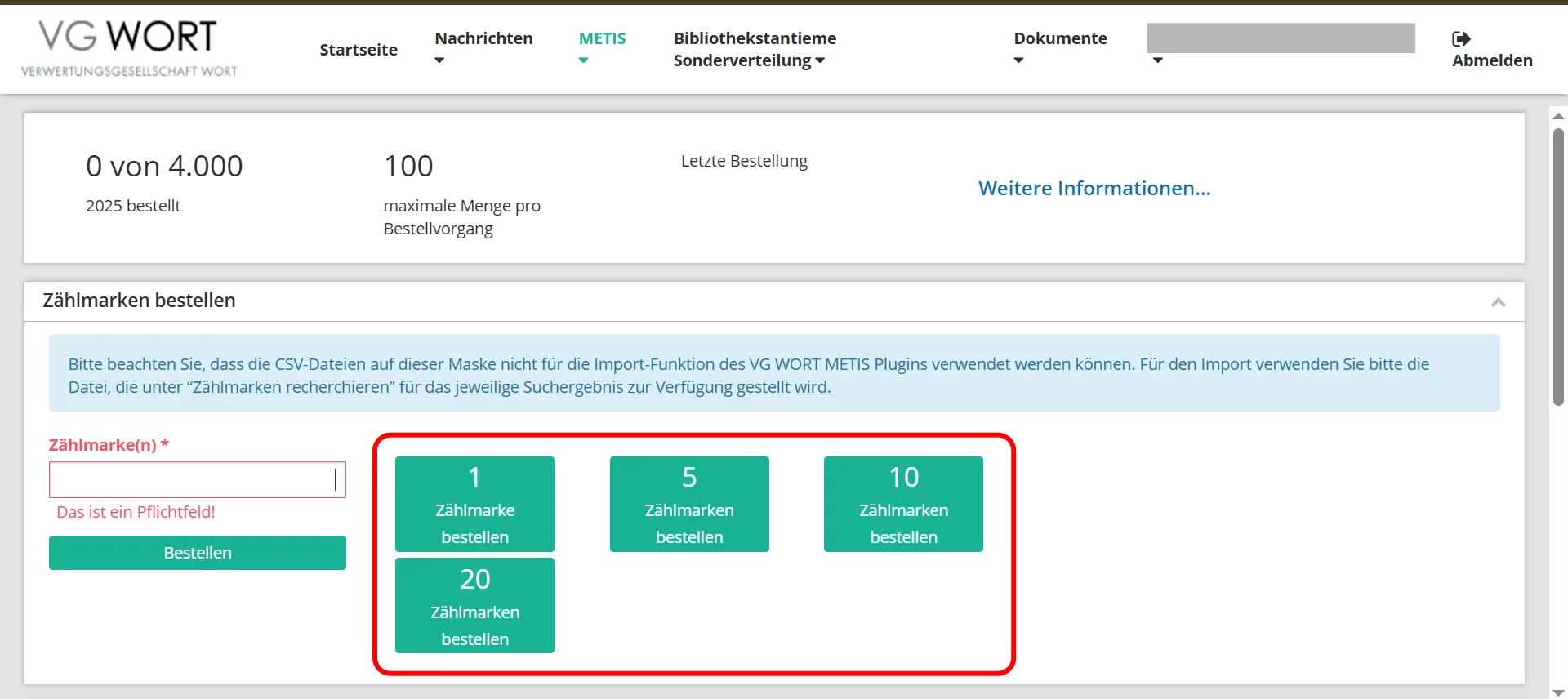Click the VG WORT logo

[129, 48]
